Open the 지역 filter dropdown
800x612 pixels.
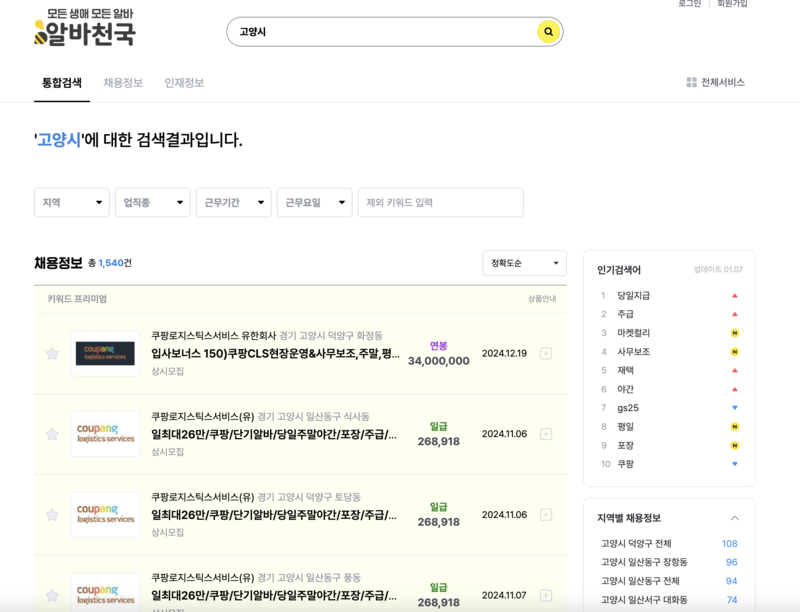[x=71, y=203]
